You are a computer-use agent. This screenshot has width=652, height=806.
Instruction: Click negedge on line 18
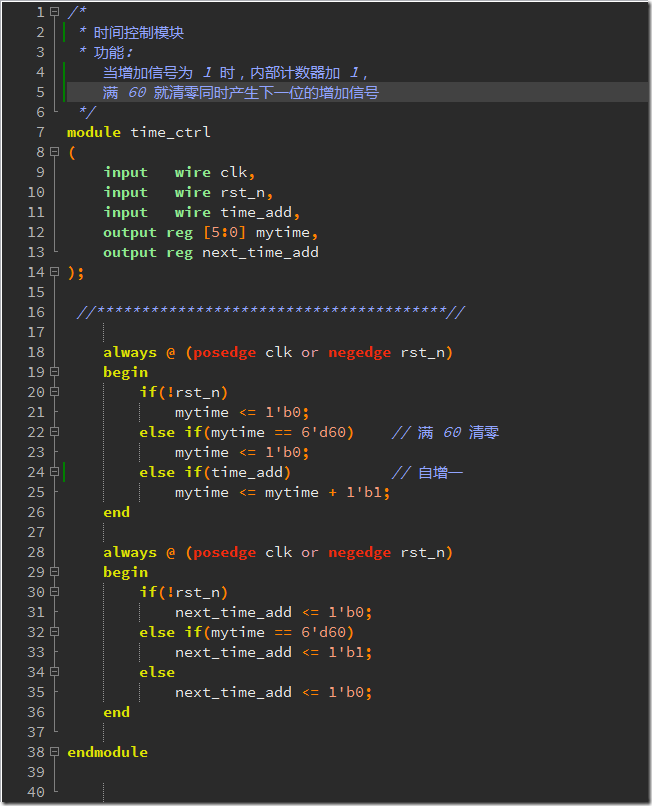tap(359, 353)
